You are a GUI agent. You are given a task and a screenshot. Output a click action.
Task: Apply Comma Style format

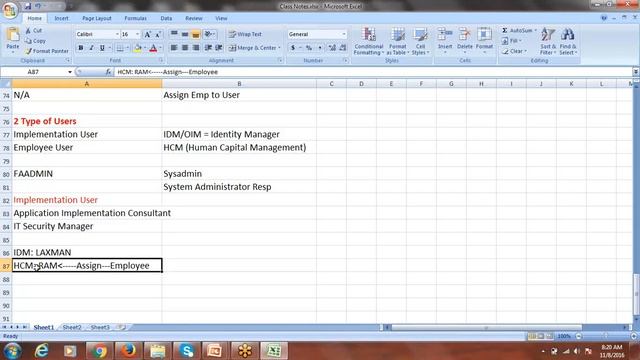320,48
